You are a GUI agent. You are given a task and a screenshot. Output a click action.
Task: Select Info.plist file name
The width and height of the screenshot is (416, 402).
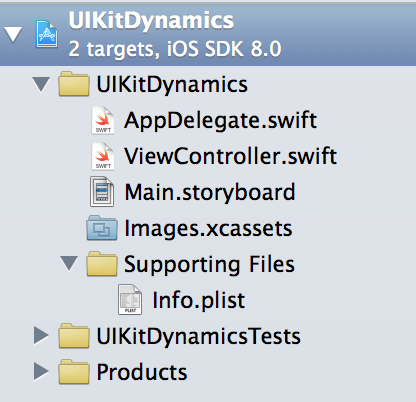[x=199, y=300]
